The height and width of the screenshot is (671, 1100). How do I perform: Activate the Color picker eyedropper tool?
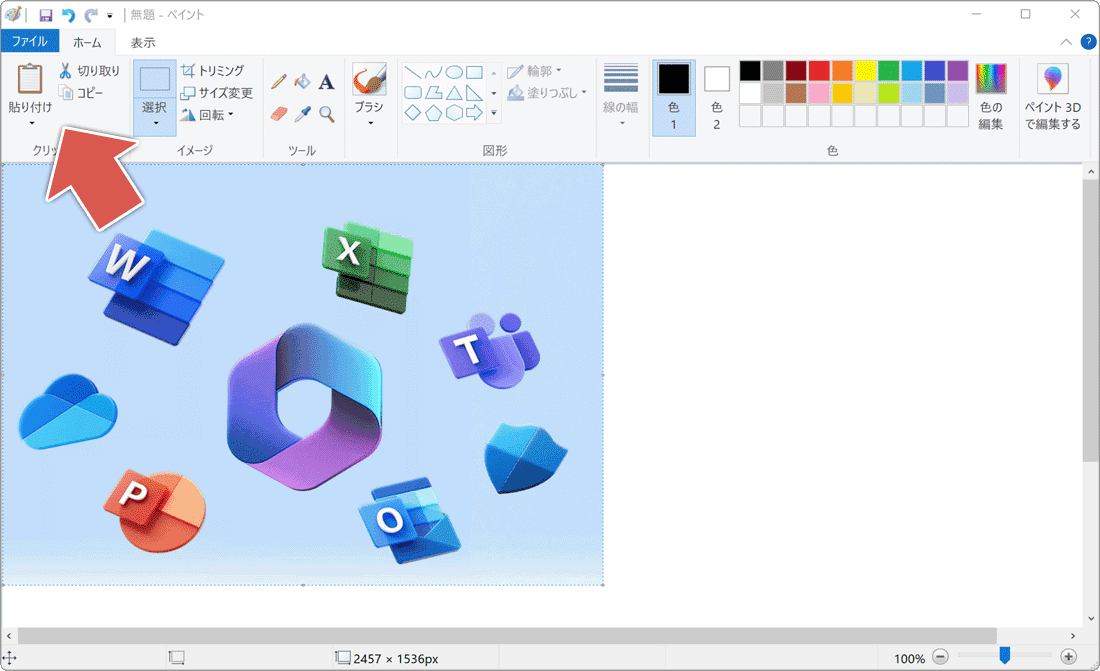pyautogui.click(x=303, y=114)
